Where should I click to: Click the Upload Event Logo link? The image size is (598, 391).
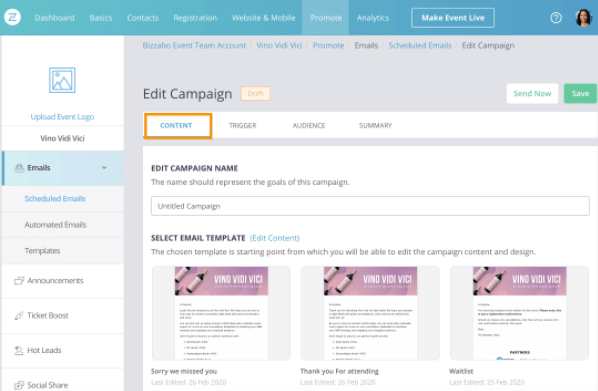62,117
